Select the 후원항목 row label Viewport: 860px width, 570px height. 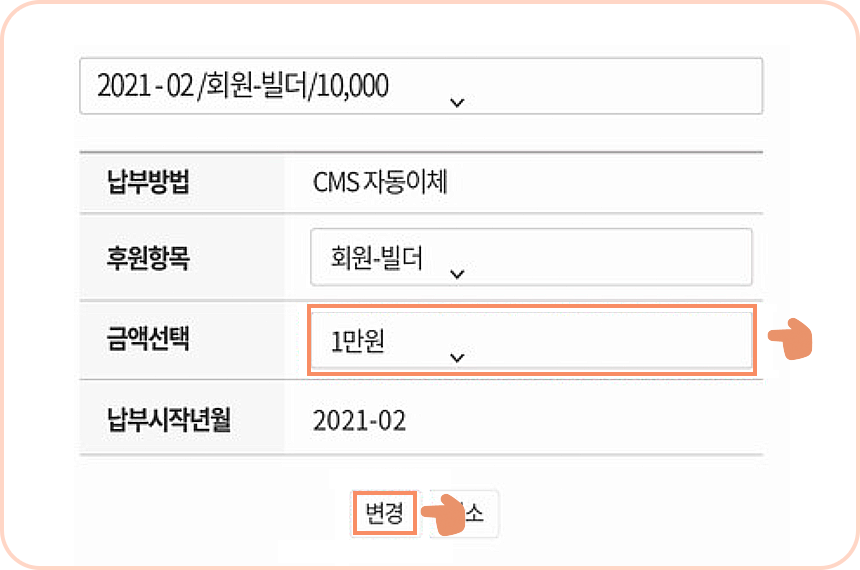click(148, 257)
